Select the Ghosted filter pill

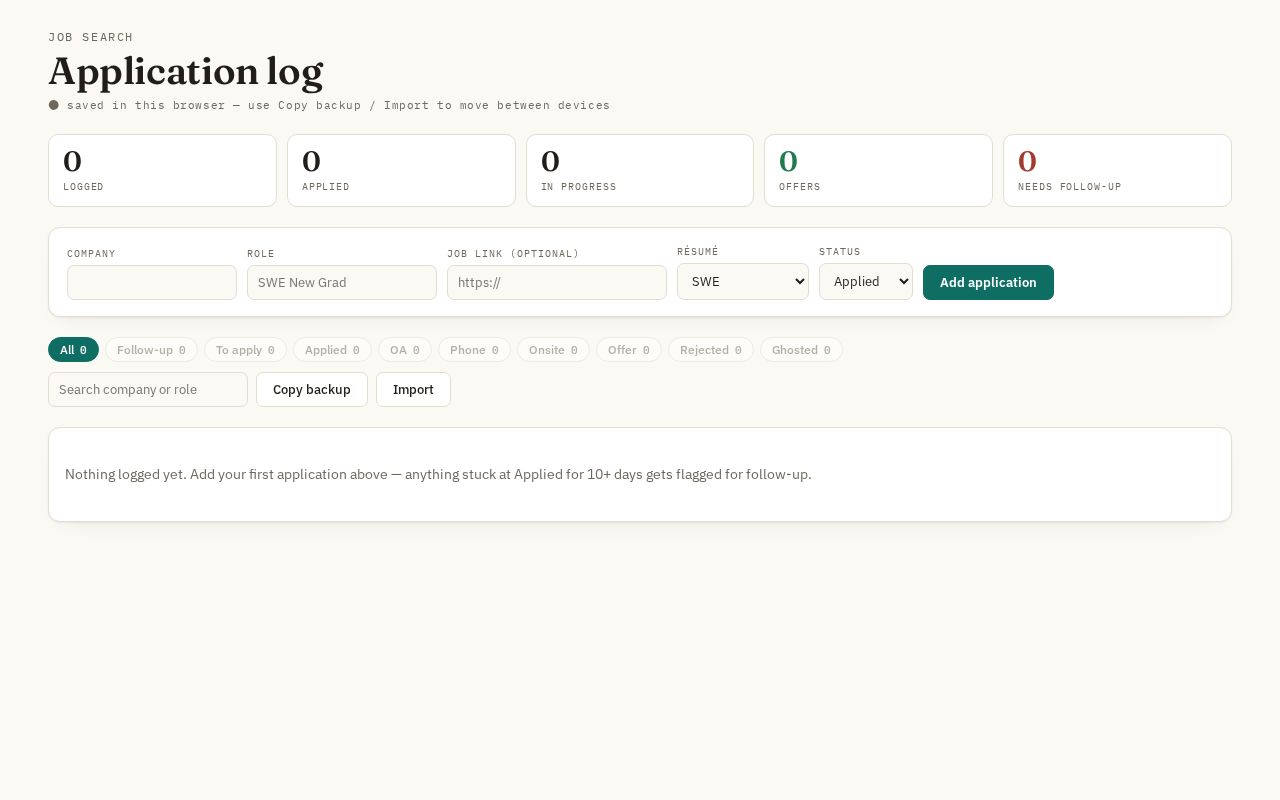click(x=801, y=350)
